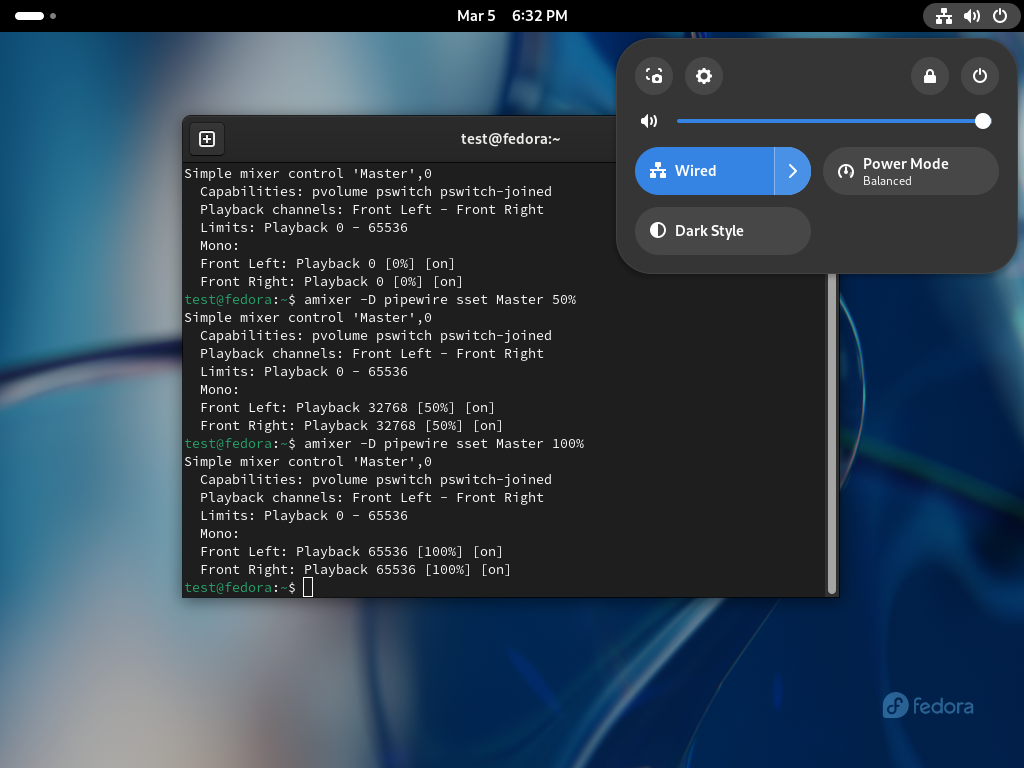Click the line 'Front Left: Playback 32768 [50%] [on]'
This screenshot has width=1024, height=768.
coord(347,408)
